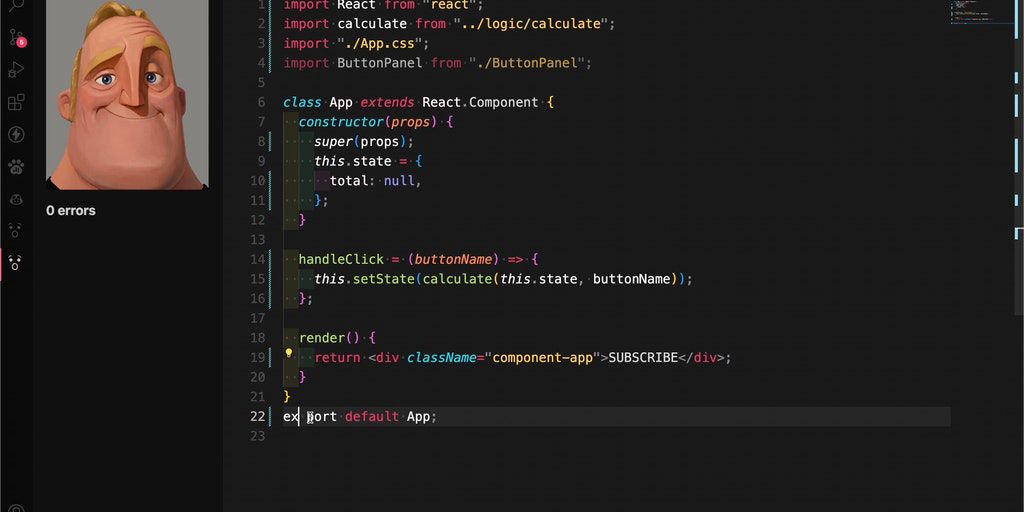Click the code minimap preview
The width and height of the screenshot is (1024, 512).
[981, 13]
